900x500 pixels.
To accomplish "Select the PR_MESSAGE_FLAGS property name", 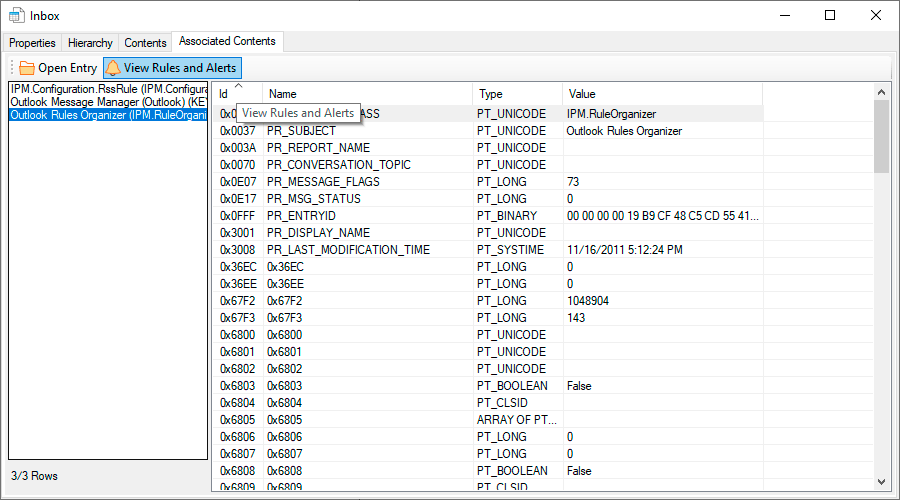I will point(323,182).
